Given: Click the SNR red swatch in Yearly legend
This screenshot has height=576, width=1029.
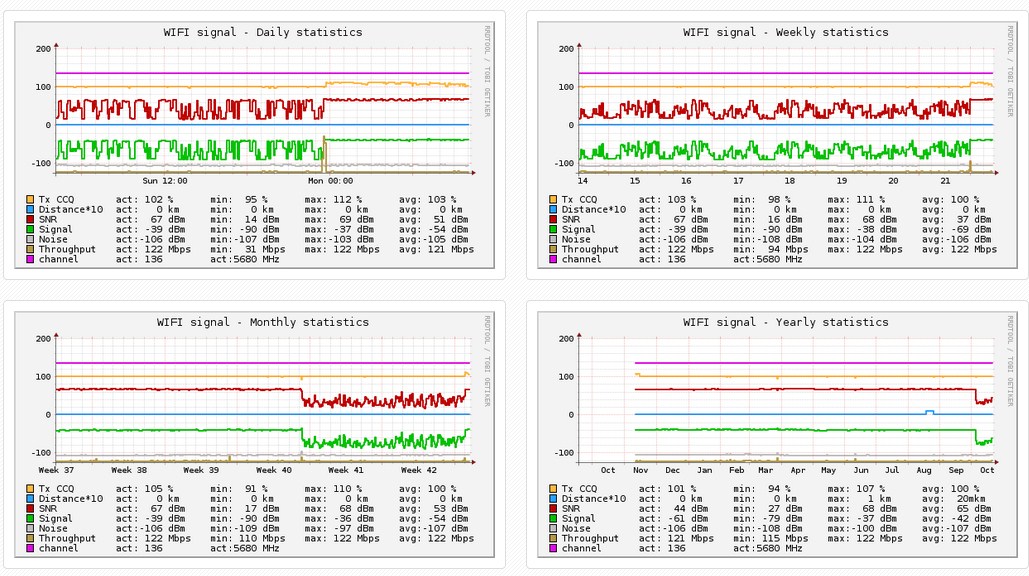Looking at the screenshot, I should (553, 508).
